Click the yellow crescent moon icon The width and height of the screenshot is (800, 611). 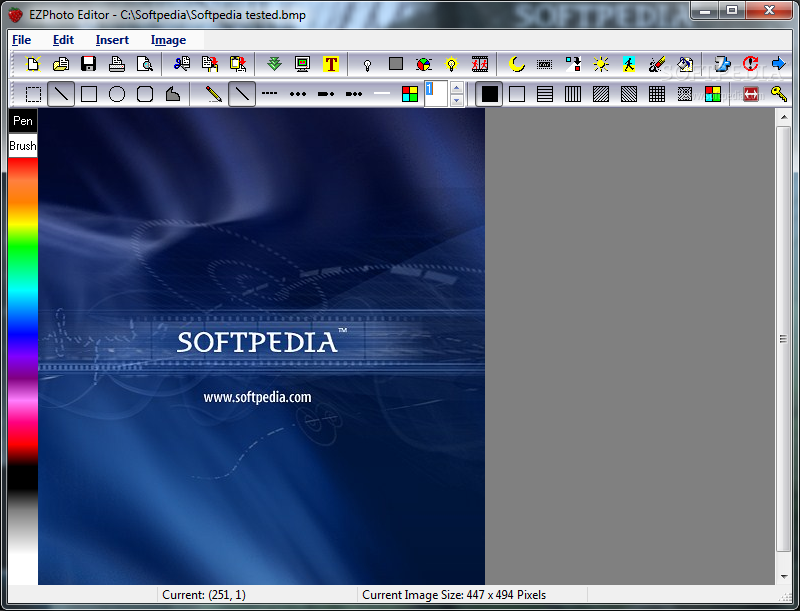click(x=517, y=64)
